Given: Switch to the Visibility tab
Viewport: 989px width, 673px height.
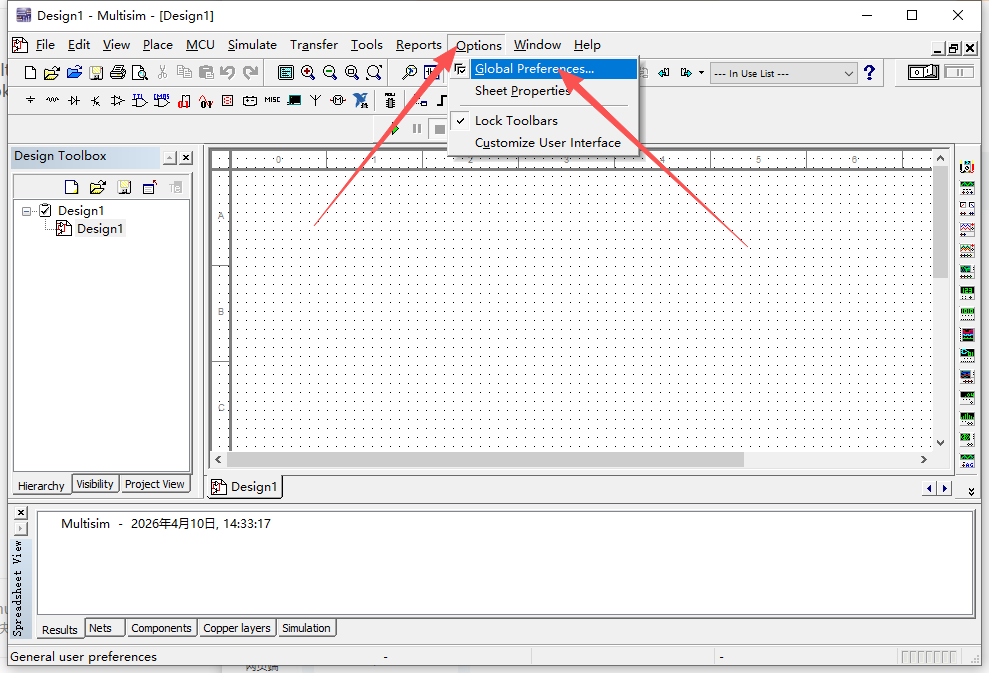Looking at the screenshot, I should (95, 484).
